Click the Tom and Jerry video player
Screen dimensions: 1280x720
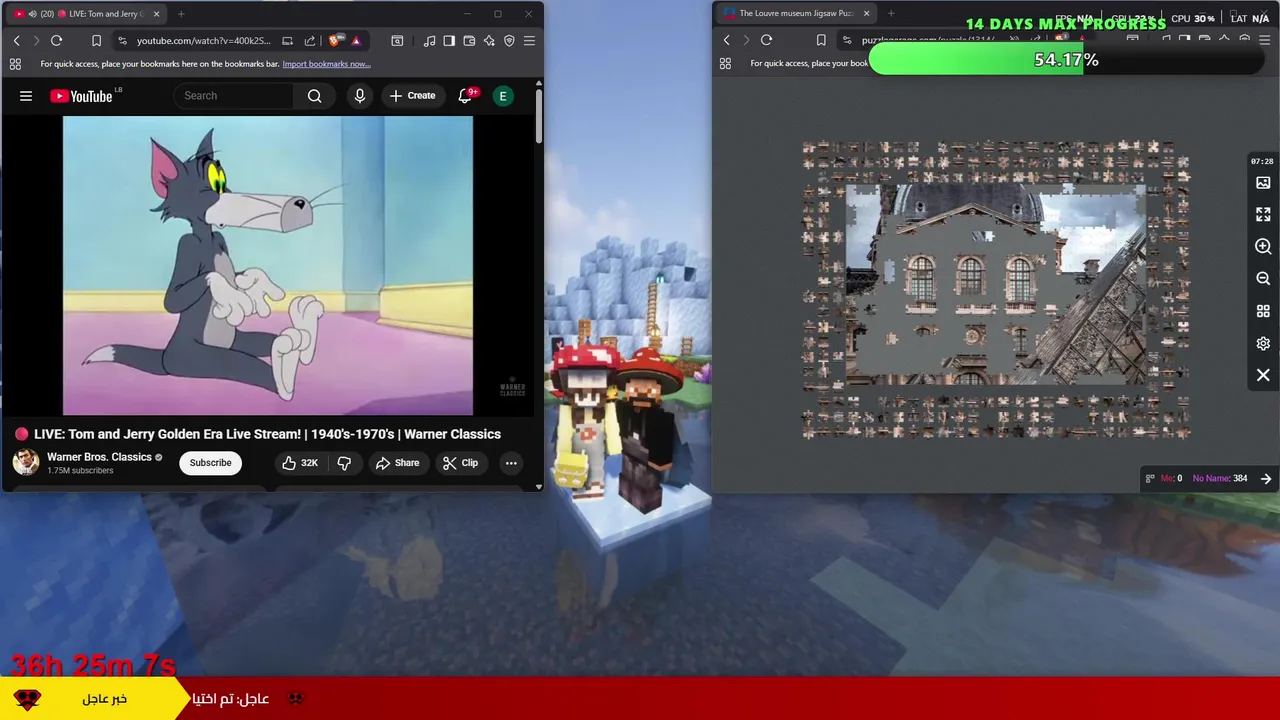268,265
